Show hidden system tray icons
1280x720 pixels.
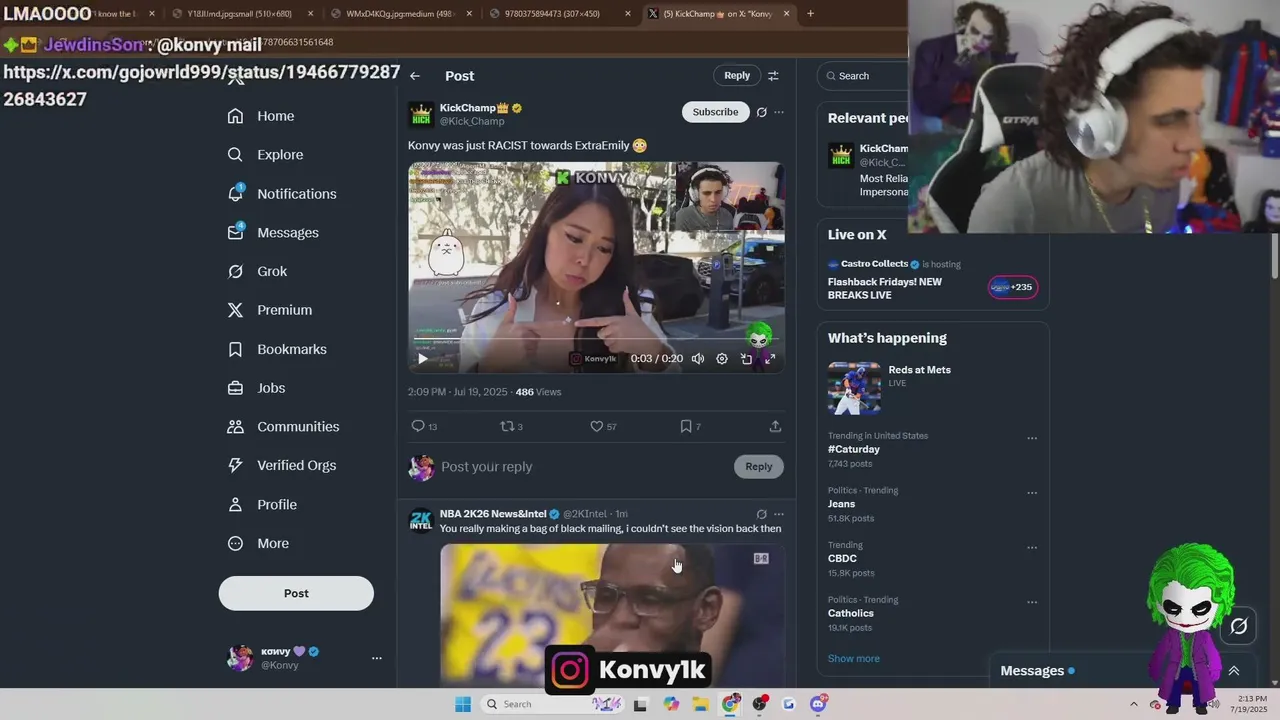click(x=1133, y=704)
